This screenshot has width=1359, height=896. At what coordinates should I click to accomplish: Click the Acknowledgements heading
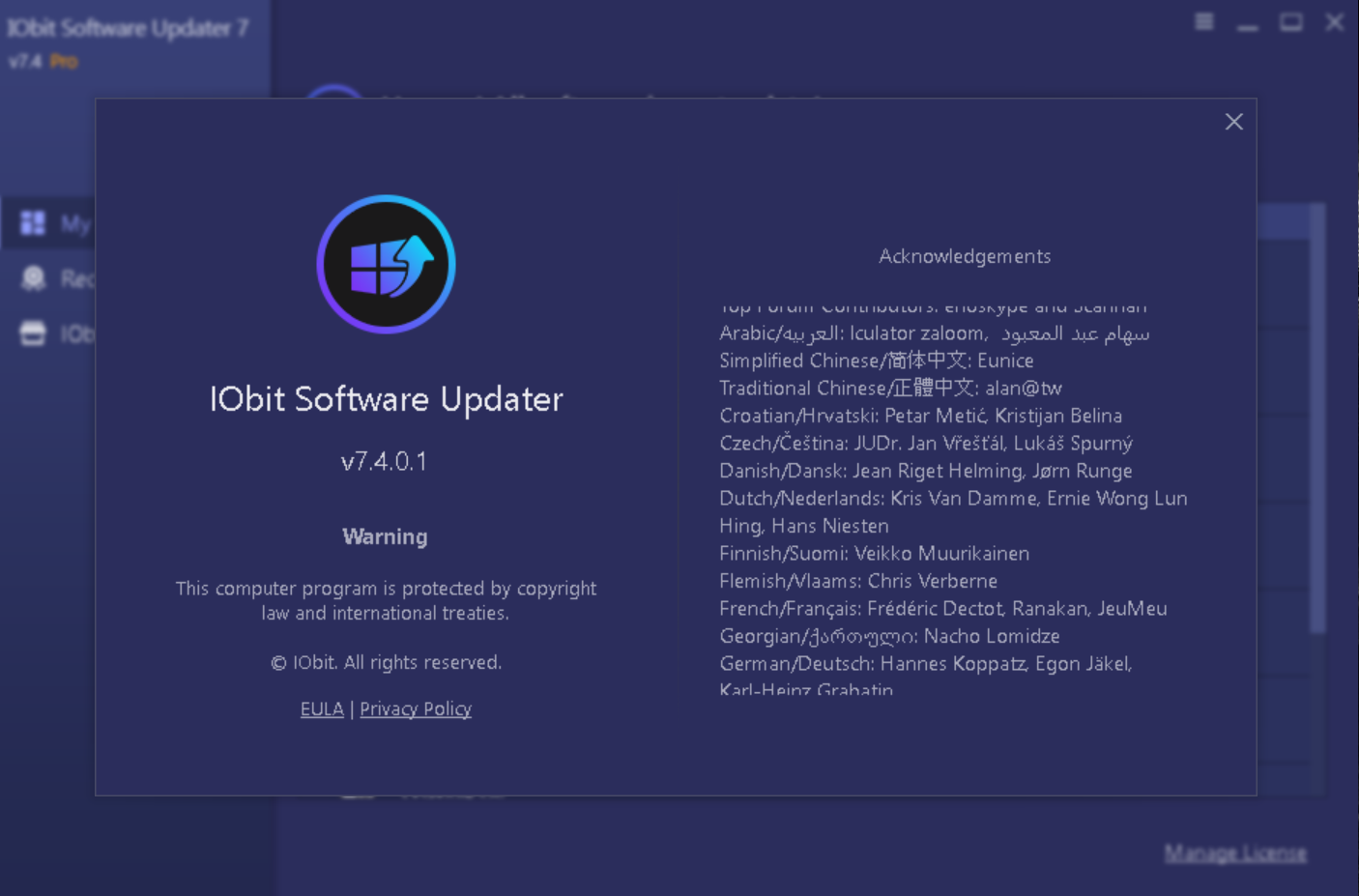965,256
